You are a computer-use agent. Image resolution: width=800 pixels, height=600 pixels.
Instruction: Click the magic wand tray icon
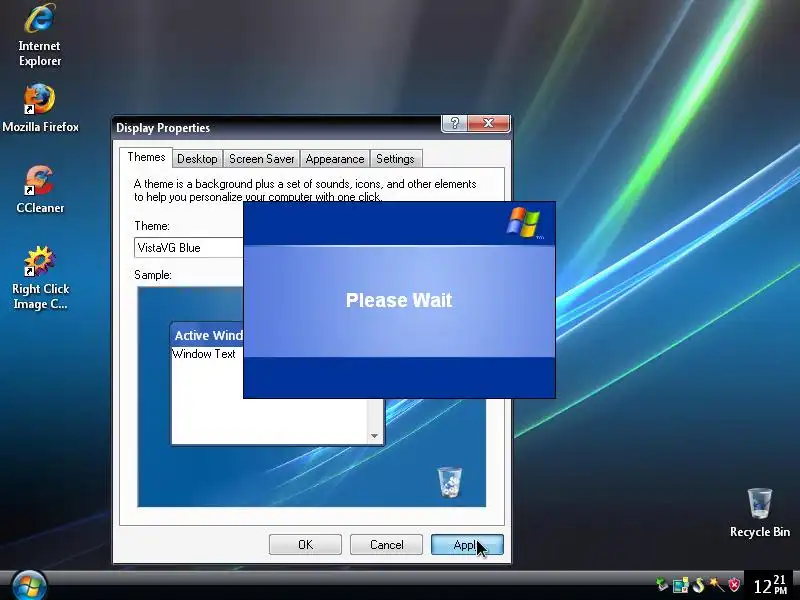(716, 585)
